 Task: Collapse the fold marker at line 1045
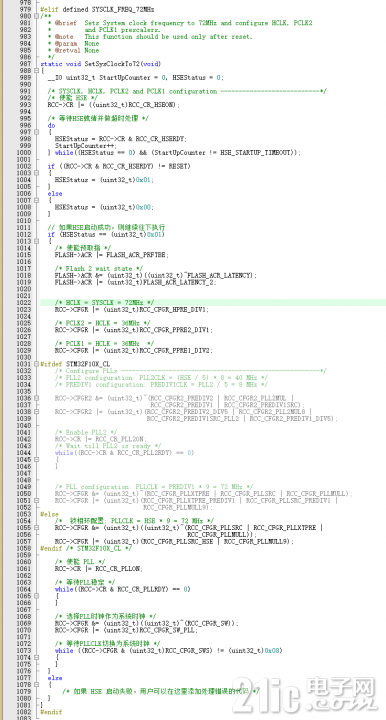pyautogui.click(x=36, y=459)
